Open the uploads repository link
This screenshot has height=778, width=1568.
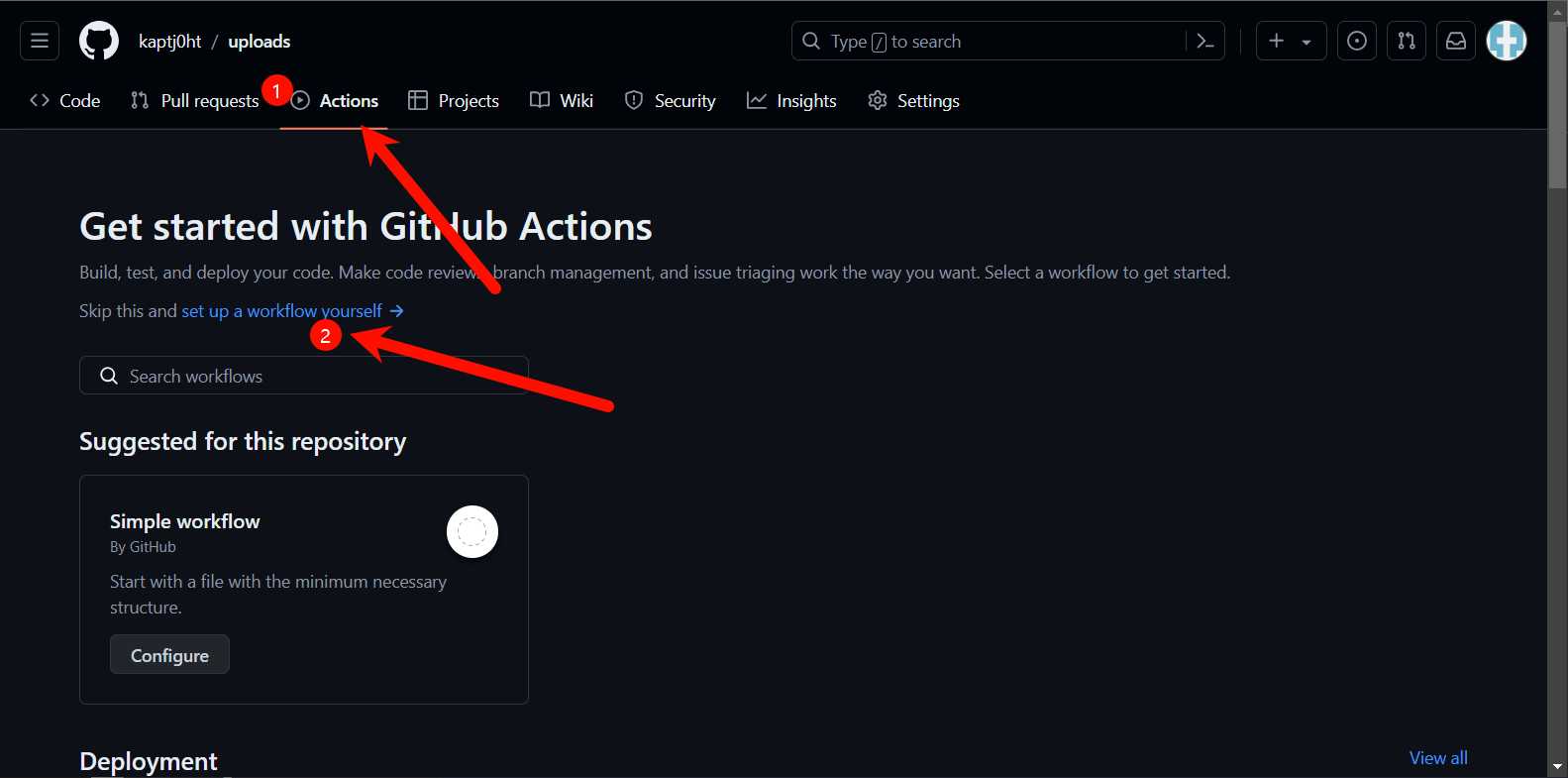[x=260, y=42]
